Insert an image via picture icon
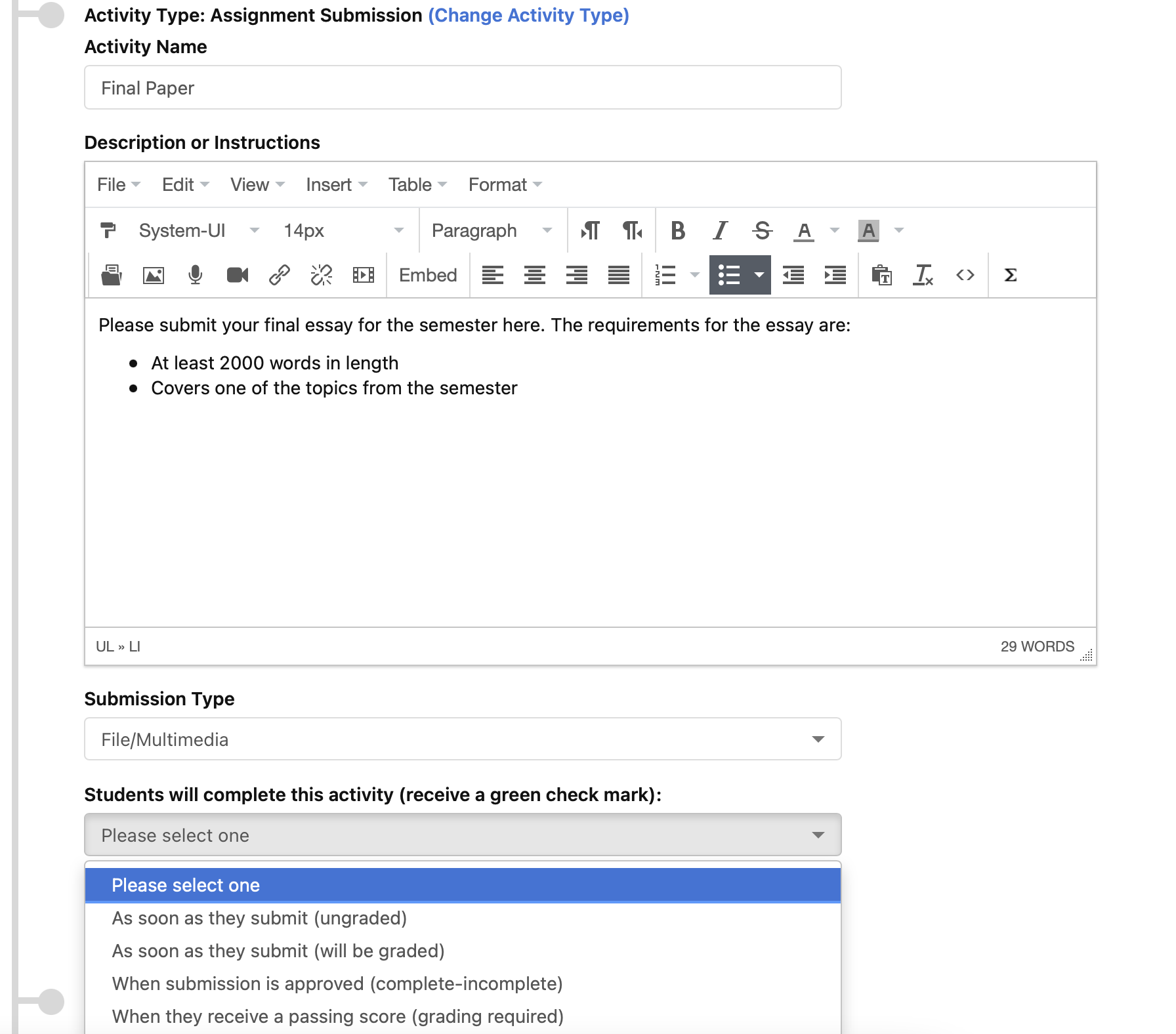This screenshot has width=1176, height=1034. coord(154,275)
